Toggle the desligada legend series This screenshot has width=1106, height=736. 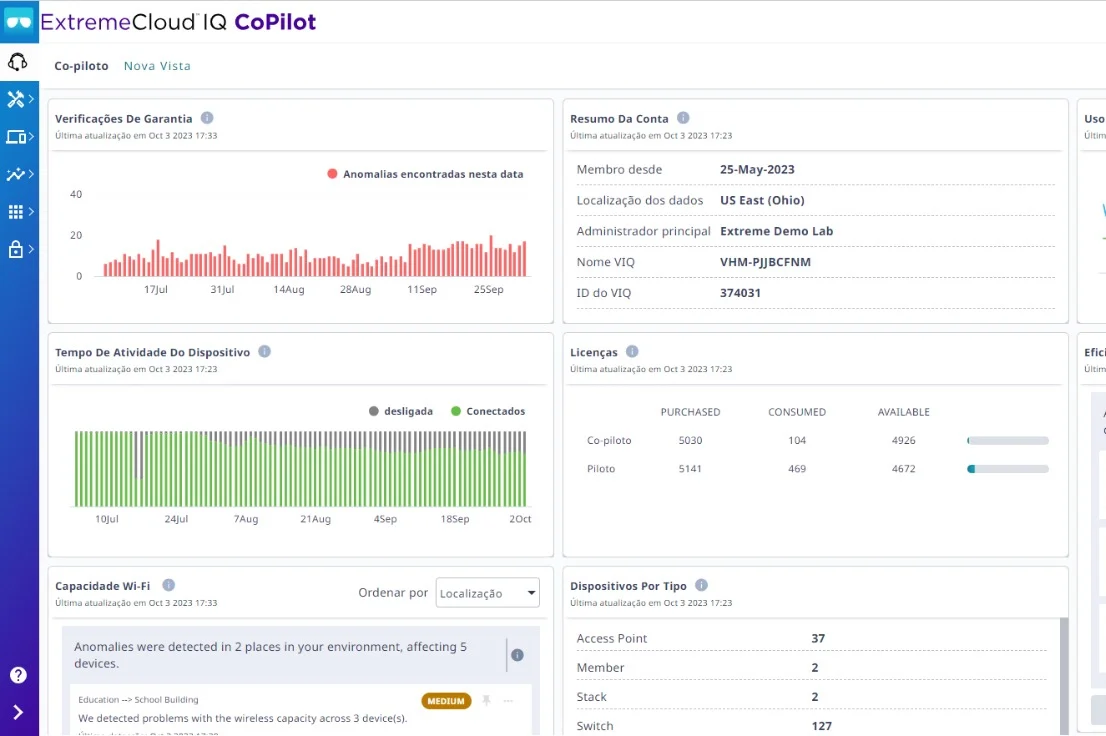pyautogui.click(x=401, y=411)
